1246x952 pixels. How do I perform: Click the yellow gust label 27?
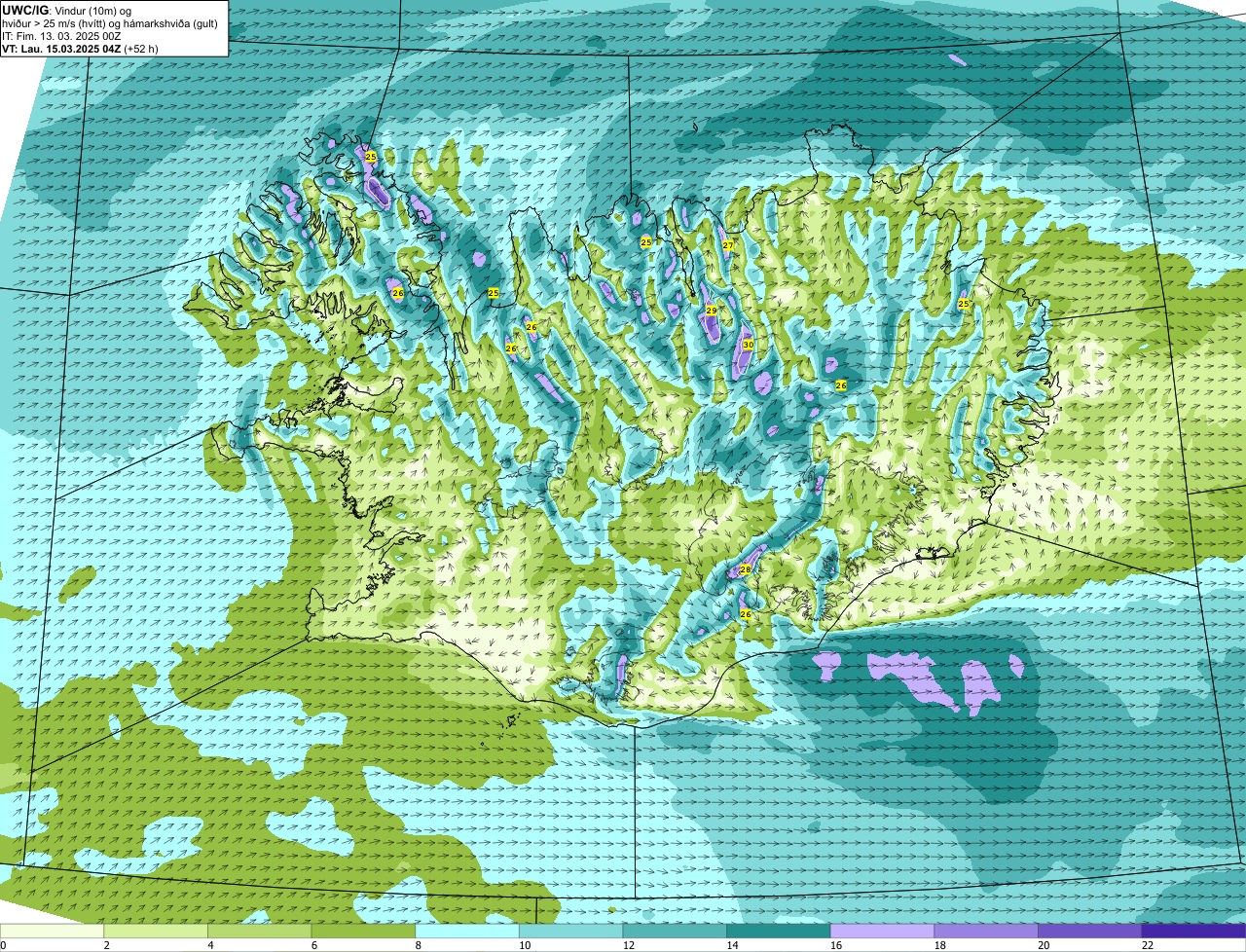coord(728,245)
